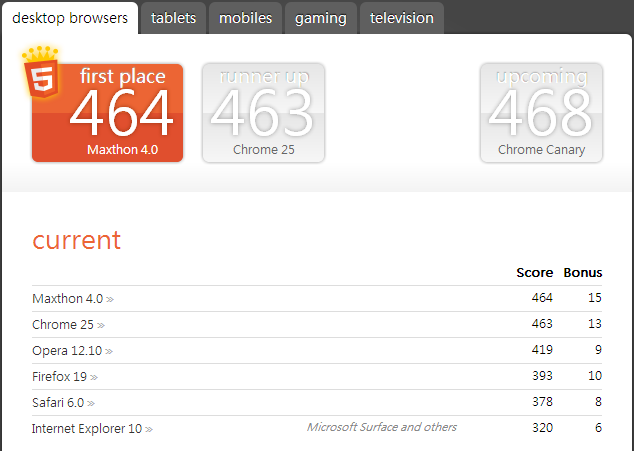
Task: Click arrow icon beside Opera 12.10
Action: (x=109, y=351)
